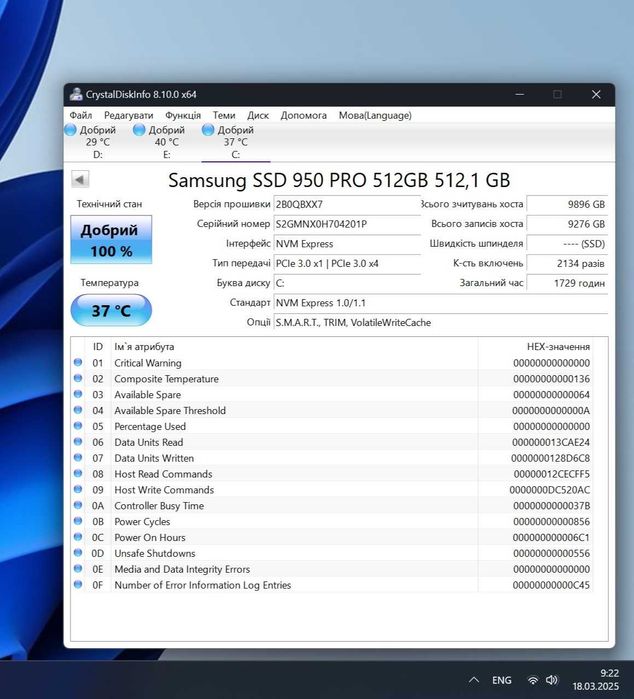The width and height of the screenshot is (634, 699).
Task: Click power on count 2134 разів
Action: pyautogui.click(x=567, y=263)
